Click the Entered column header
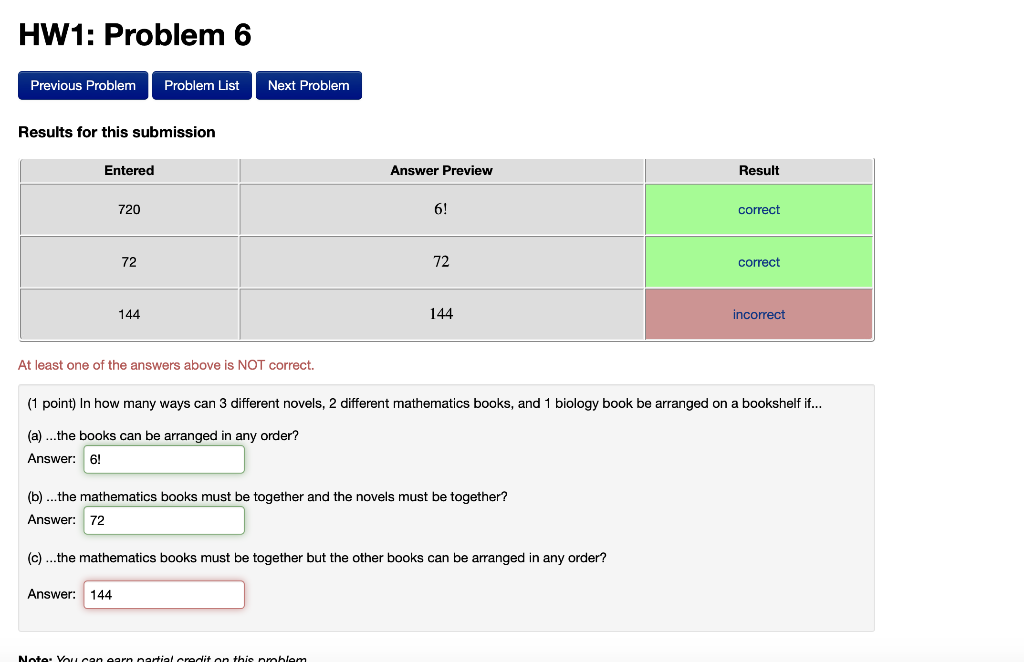 click(128, 170)
